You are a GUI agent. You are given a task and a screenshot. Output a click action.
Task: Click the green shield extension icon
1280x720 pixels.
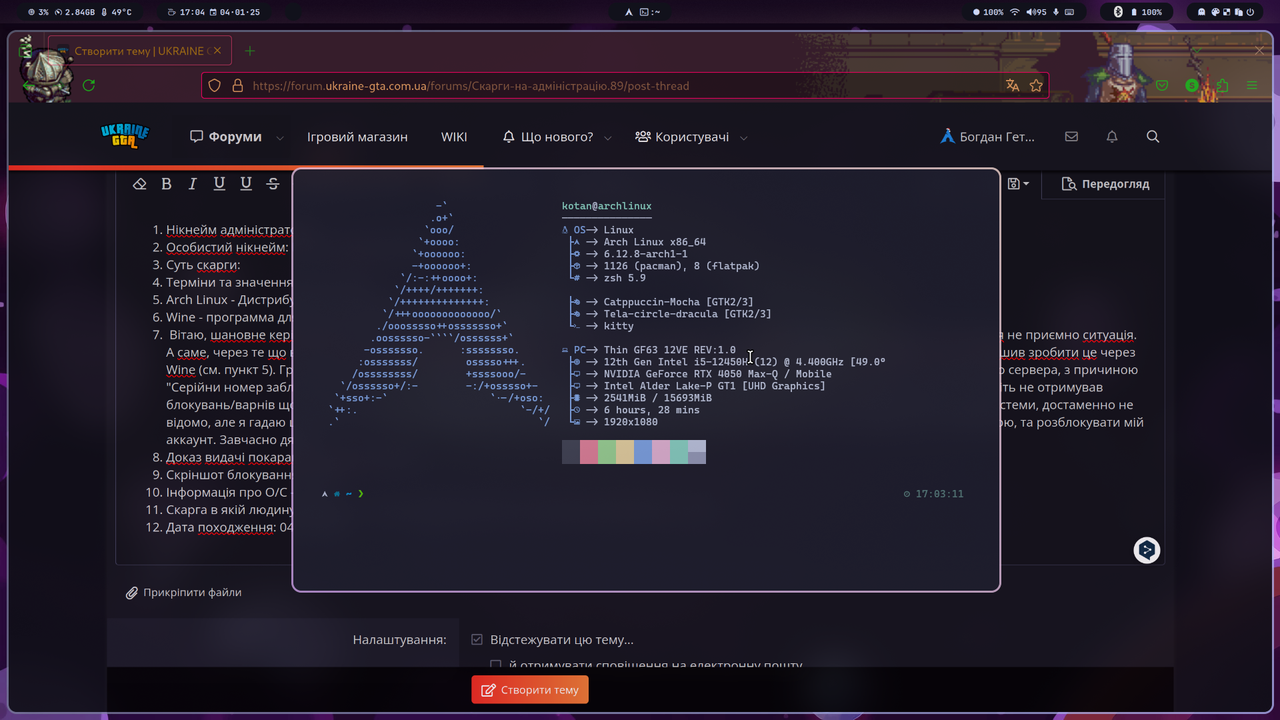(1162, 86)
